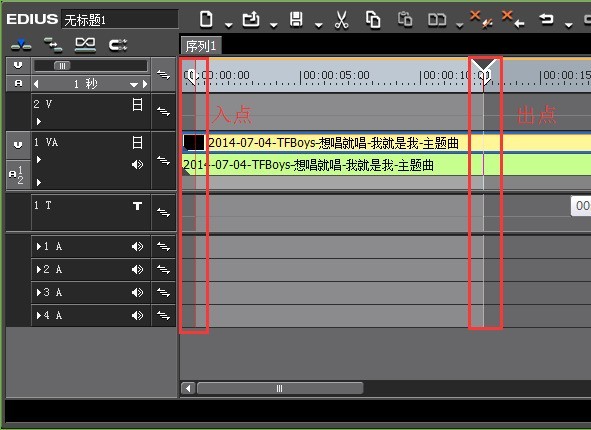Mute the 2 A audio track
The width and height of the screenshot is (591, 430).
(138, 269)
